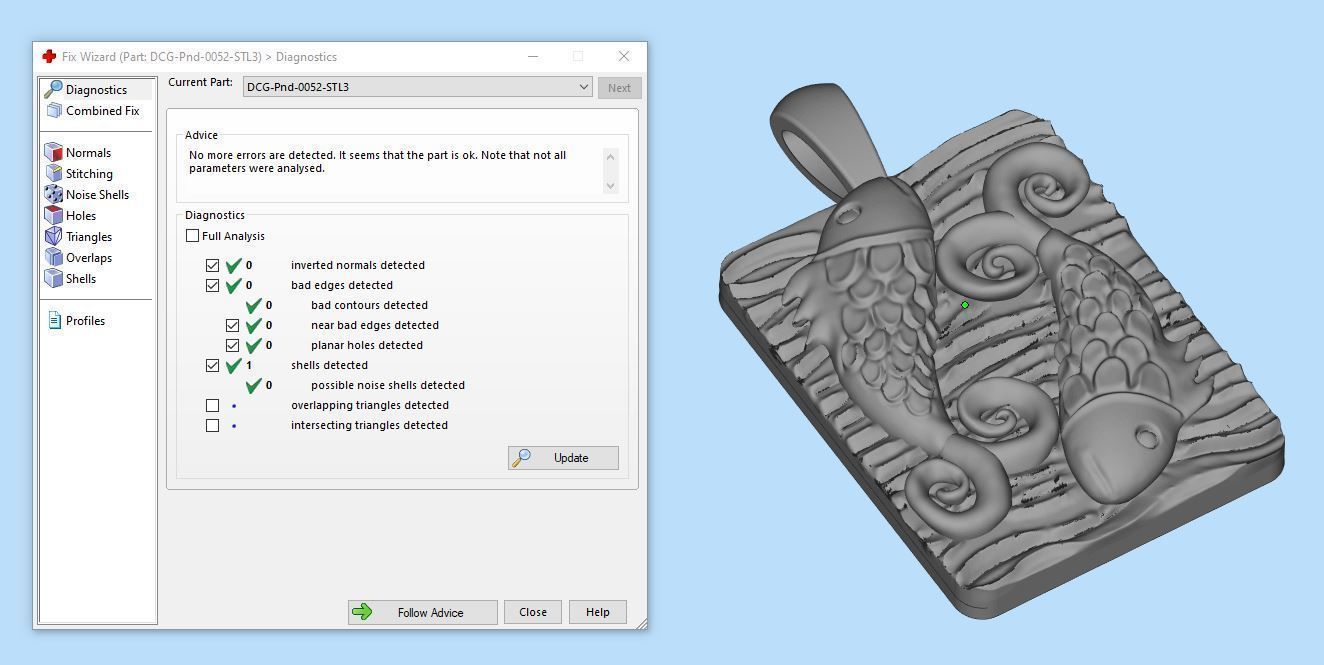Enable the Full Analysis checkbox
Viewport: 1324px width, 665px height.
[x=192, y=236]
